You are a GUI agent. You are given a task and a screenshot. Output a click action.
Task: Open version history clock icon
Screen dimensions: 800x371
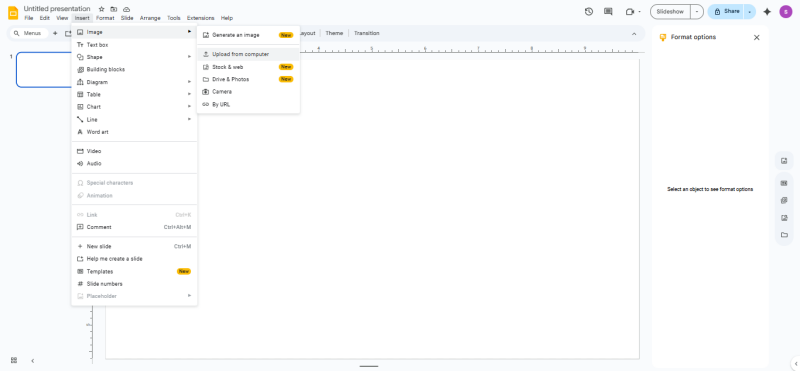coord(589,11)
